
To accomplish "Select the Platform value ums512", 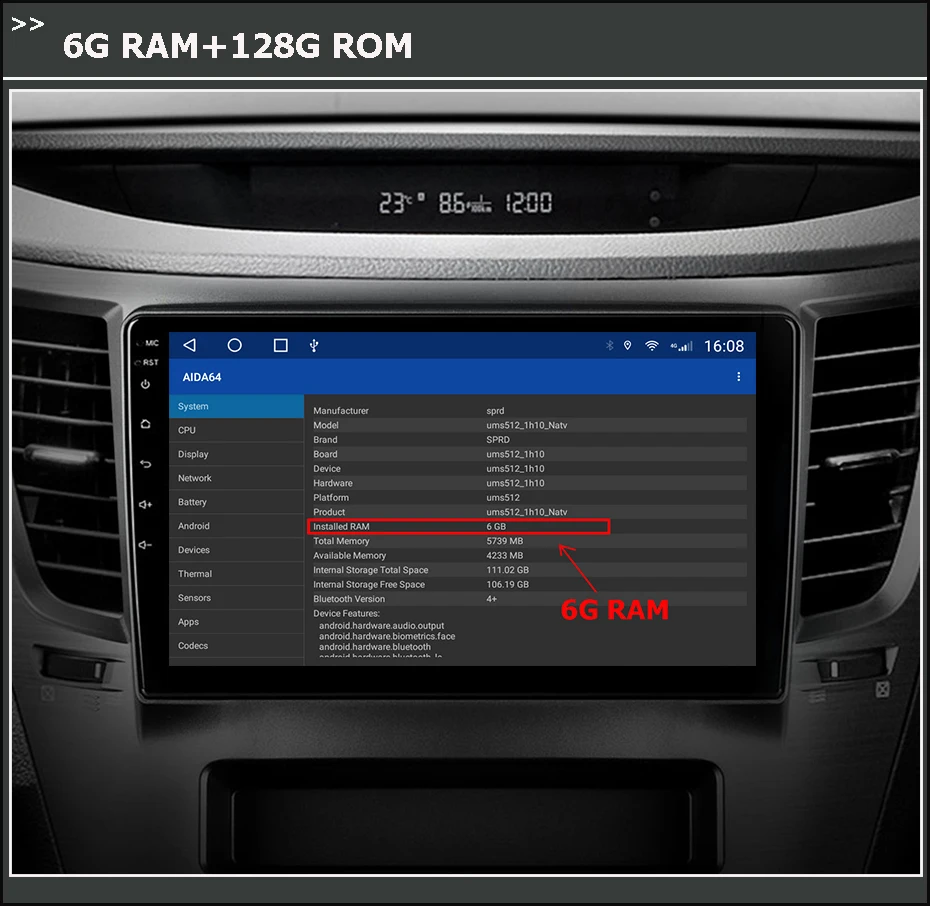I will click(x=503, y=497).
